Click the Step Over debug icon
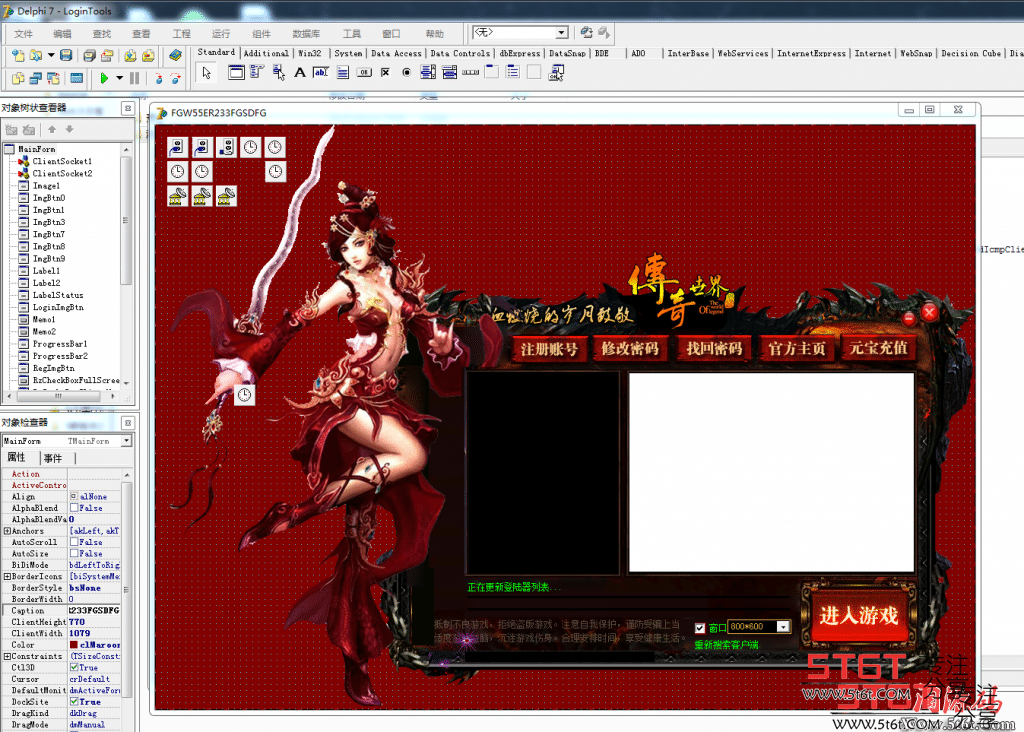 [175, 78]
